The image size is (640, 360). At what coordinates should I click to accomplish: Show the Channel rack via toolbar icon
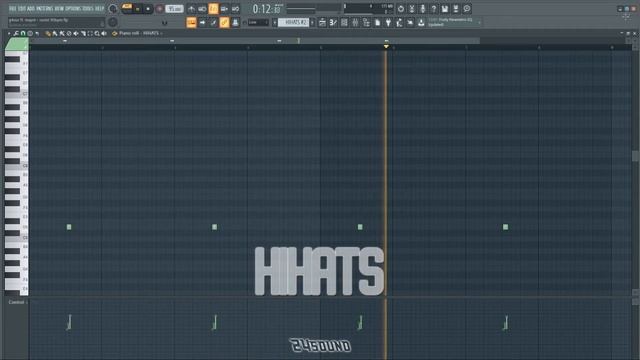344,22
